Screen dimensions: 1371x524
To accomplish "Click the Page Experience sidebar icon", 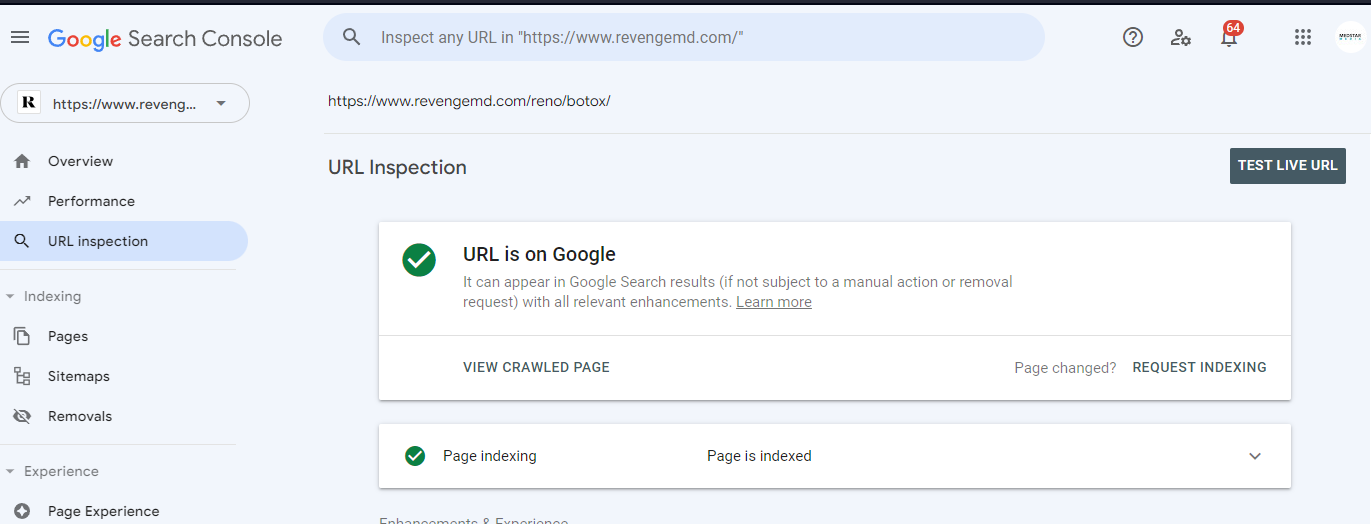I will pos(22,511).
